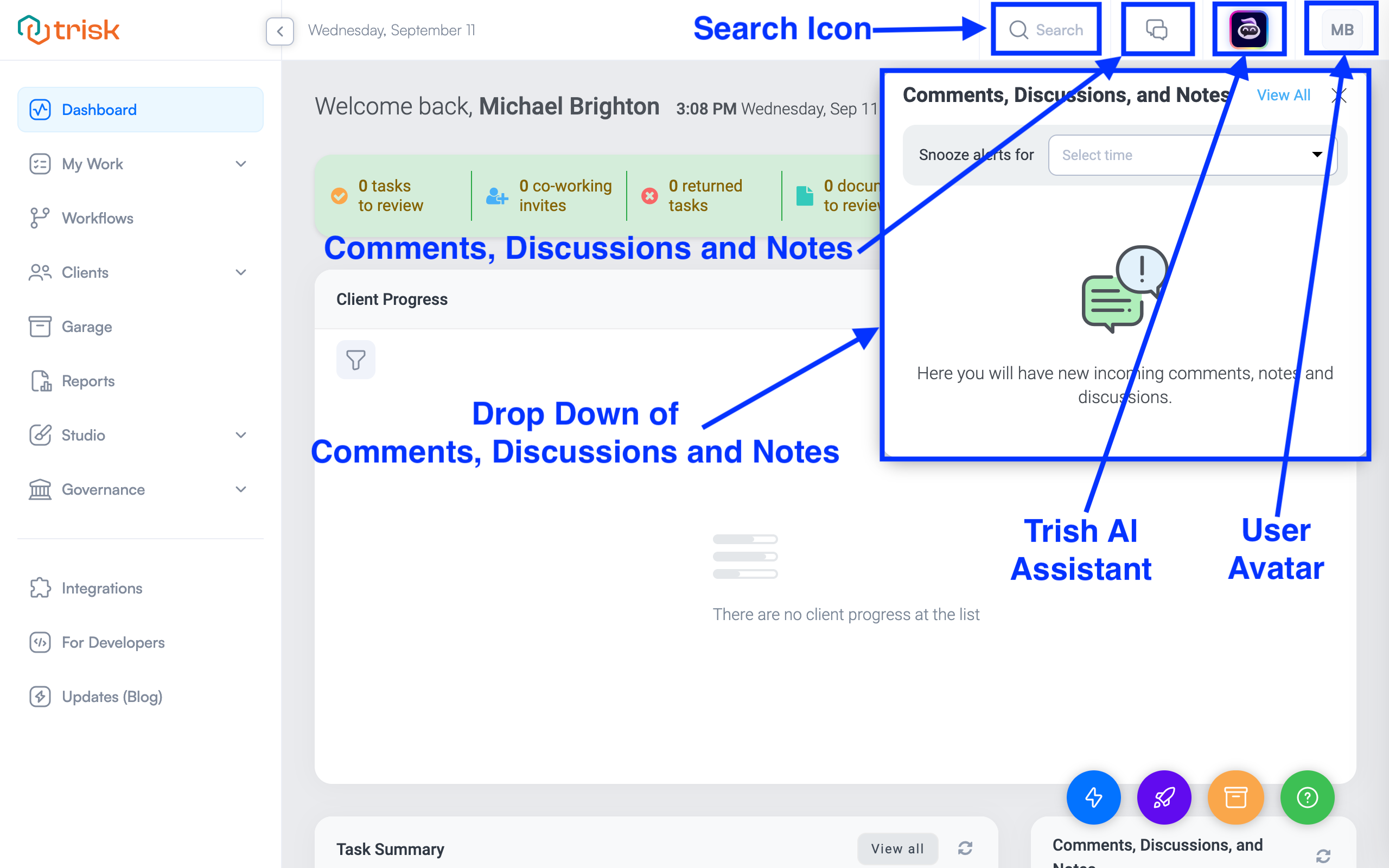Click the rocket launch quick action icon
Screen dimensions: 1389x868
click(1163, 797)
